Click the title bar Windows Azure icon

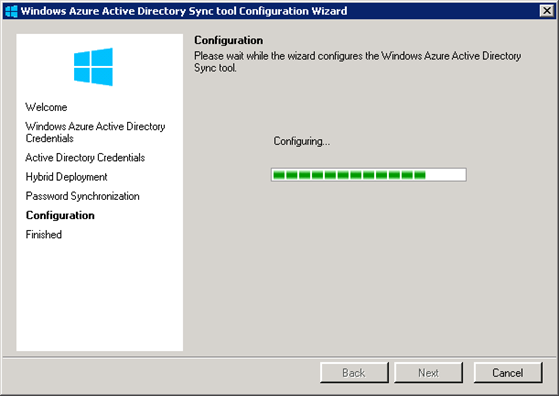[11, 11]
